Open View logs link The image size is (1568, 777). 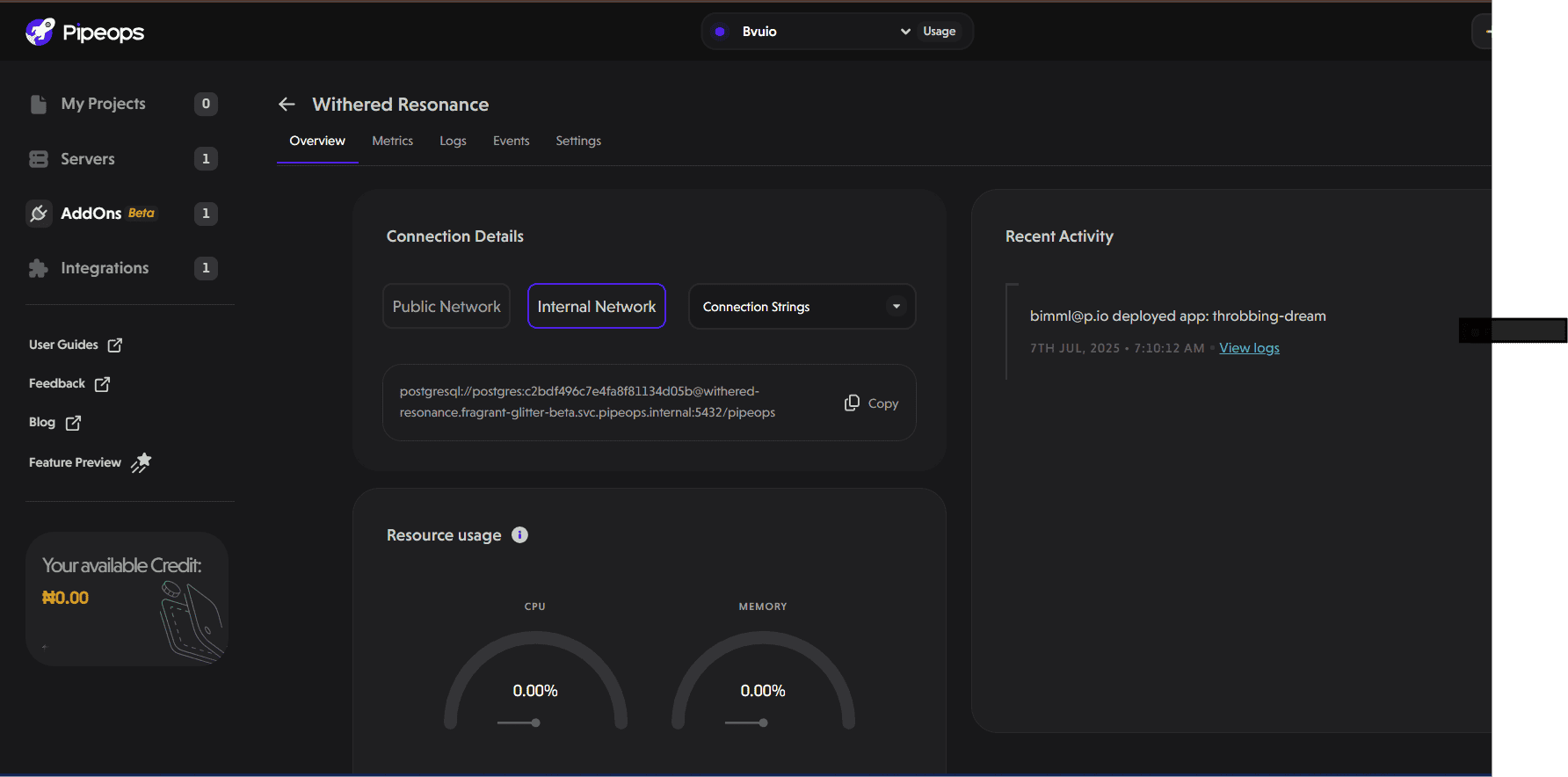coord(1249,348)
